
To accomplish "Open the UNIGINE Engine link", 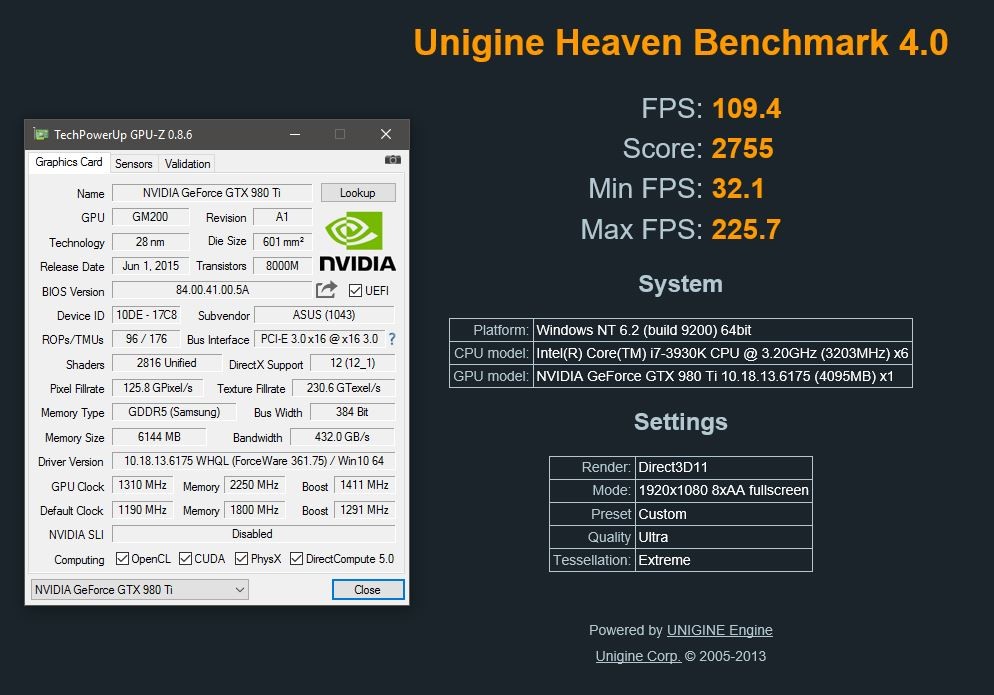I will [x=720, y=630].
